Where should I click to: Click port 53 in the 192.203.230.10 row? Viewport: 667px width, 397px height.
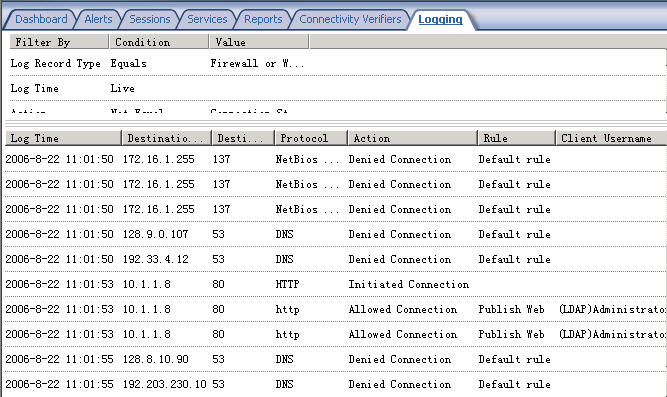pos(218,384)
